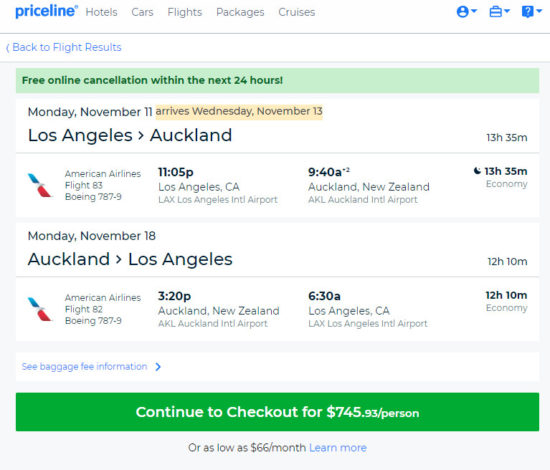Open the My Trips briefcase icon
550x470 pixels.
pos(495,12)
